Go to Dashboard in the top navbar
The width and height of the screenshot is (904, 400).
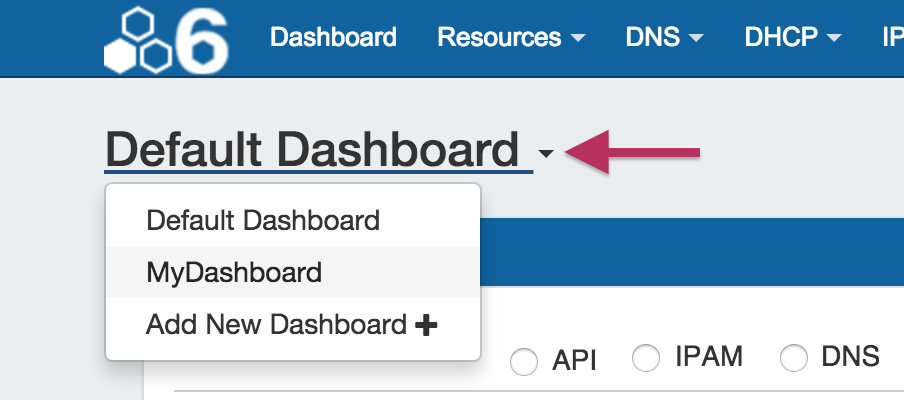click(333, 38)
